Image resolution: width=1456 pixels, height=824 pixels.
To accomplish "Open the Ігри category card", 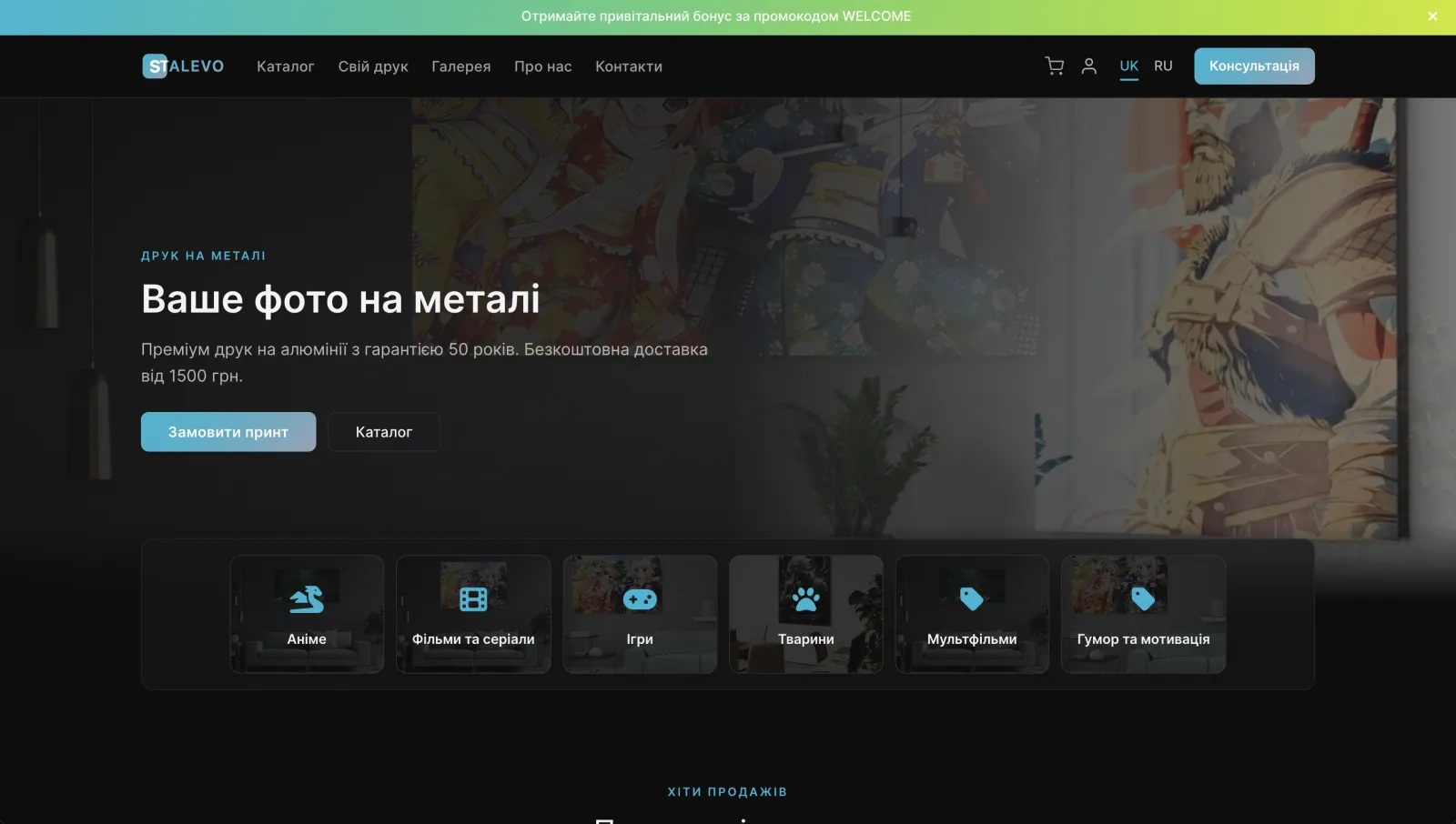I will tap(640, 614).
